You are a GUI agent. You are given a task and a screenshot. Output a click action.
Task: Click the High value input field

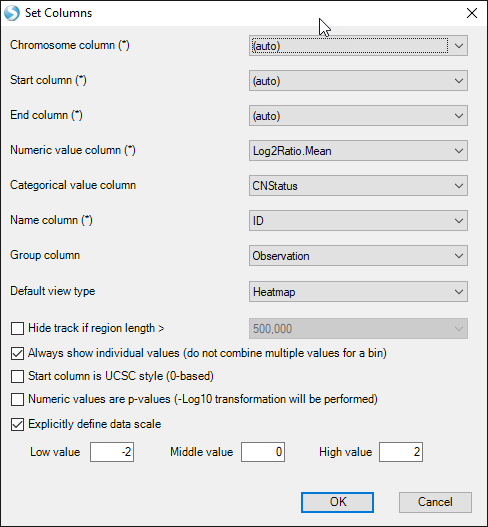pyautogui.click(x=401, y=452)
